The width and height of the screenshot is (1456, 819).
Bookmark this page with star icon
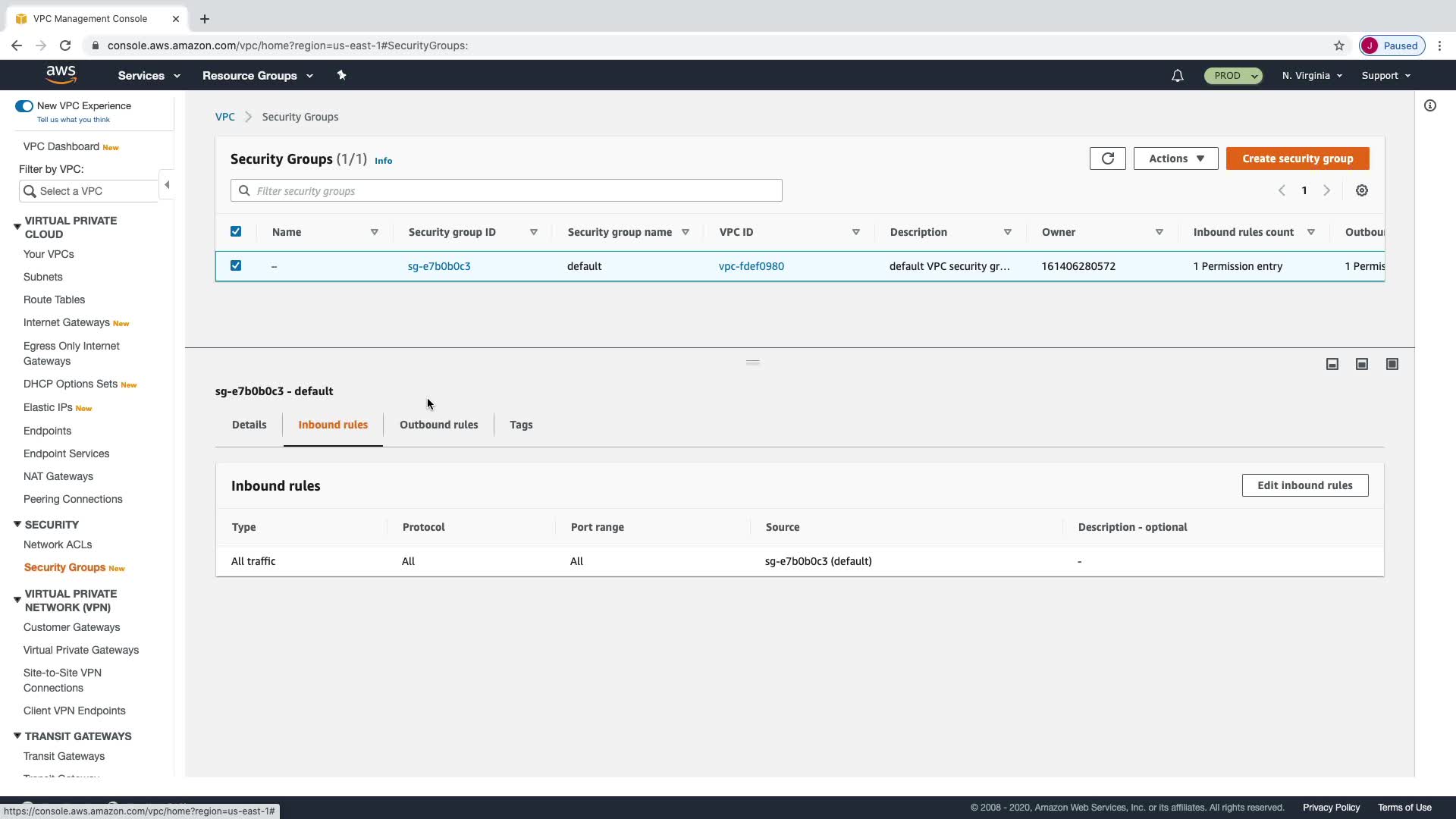tap(1339, 45)
